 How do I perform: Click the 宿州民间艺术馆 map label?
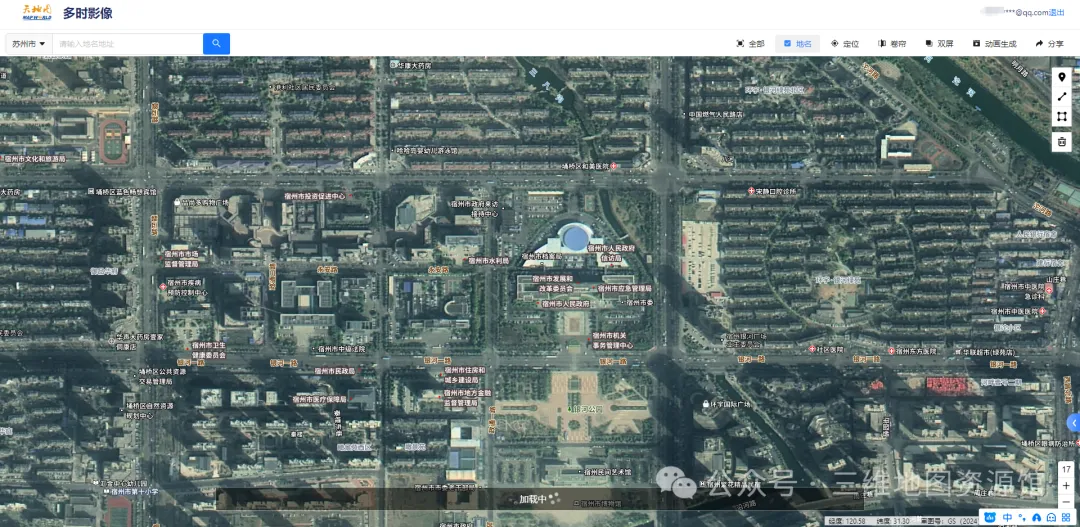click(607, 472)
